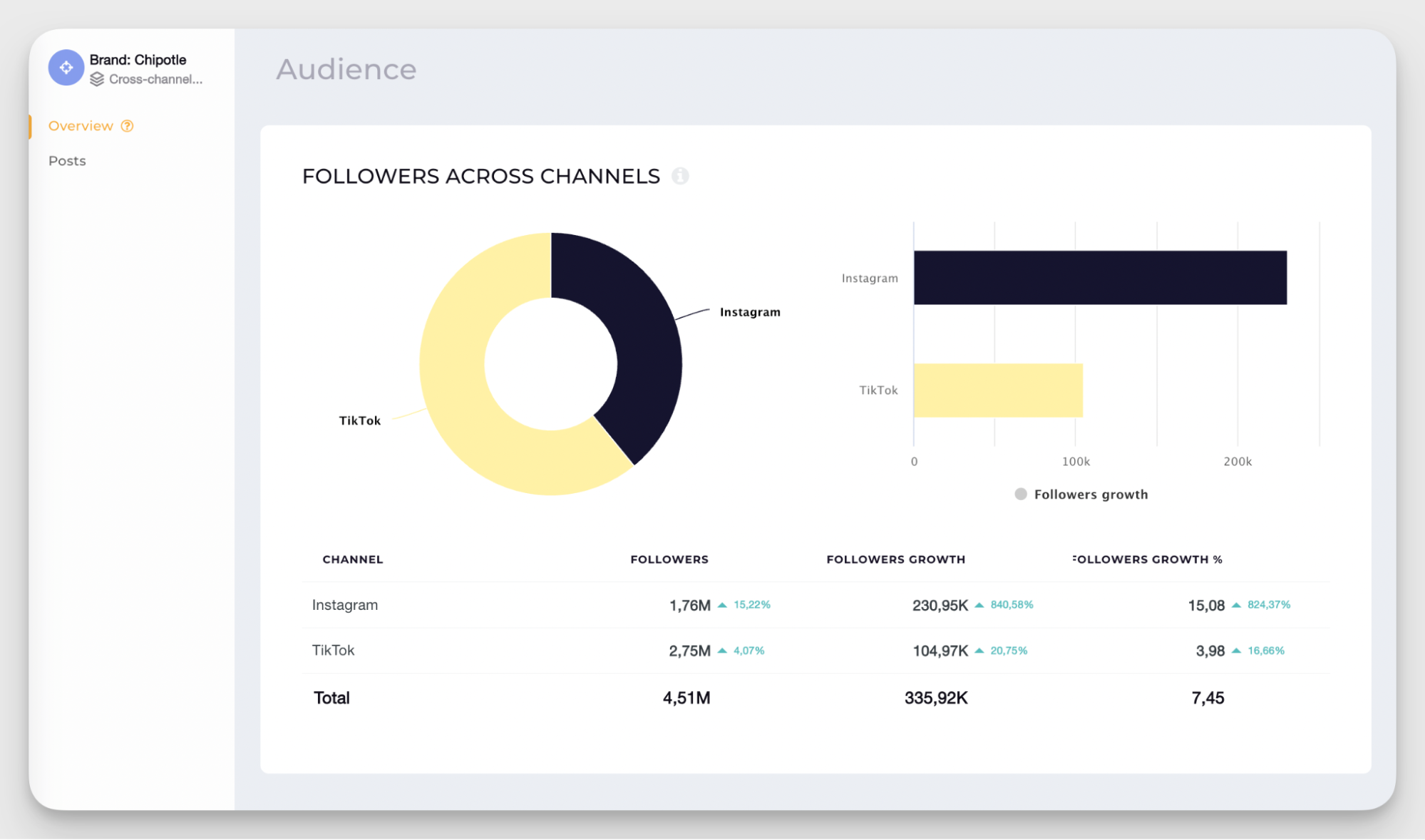Click the 230,95K followers growth value

[940, 606]
